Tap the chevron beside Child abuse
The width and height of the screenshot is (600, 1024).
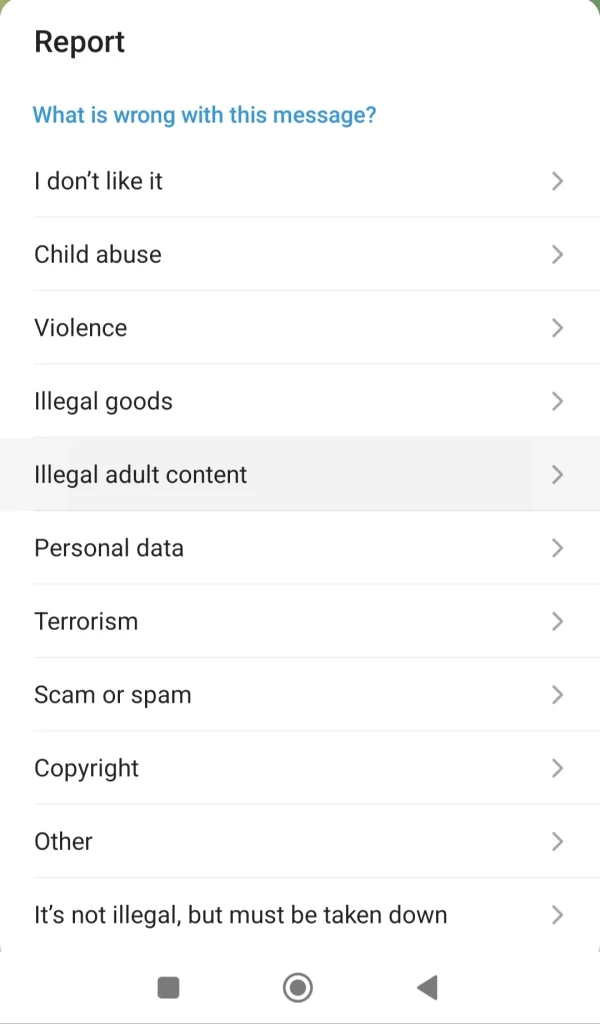557,255
